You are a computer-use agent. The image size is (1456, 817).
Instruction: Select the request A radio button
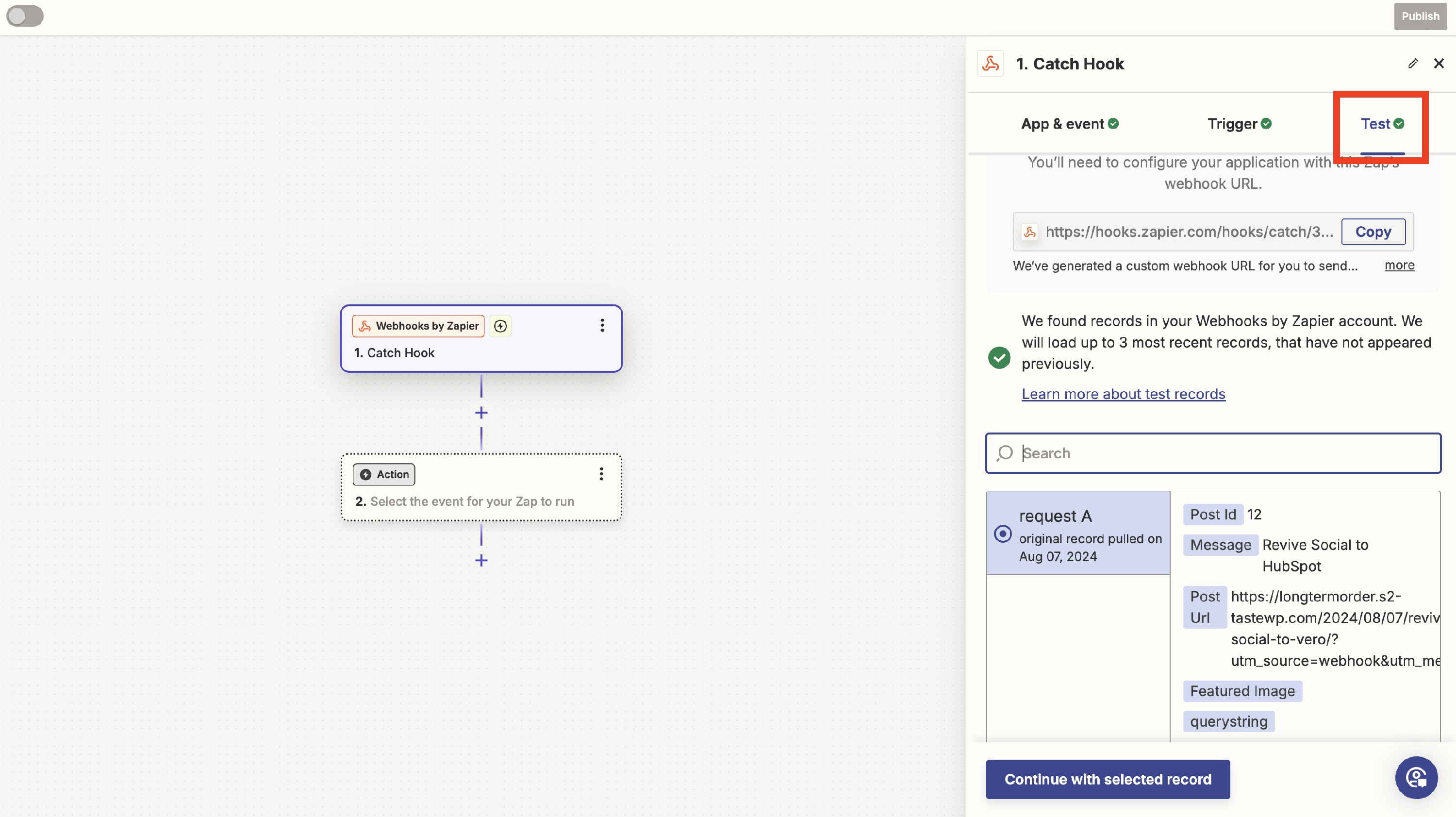tap(1003, 533)
